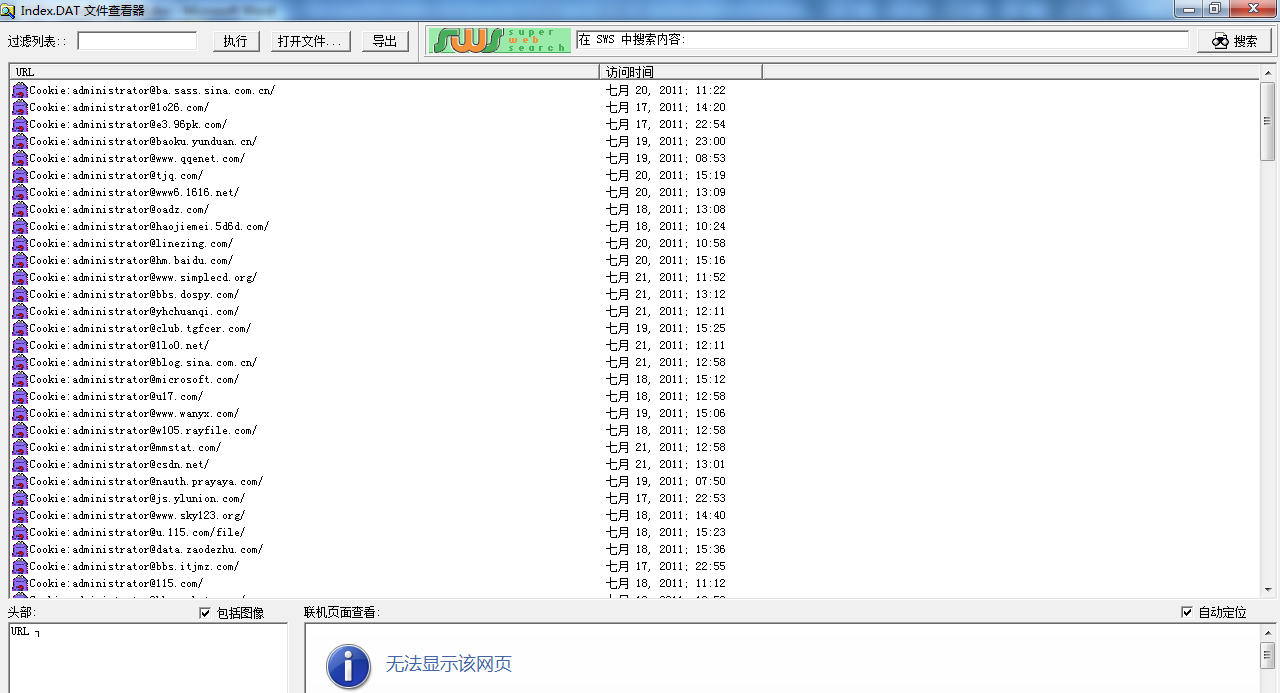The image size is (1280, 693).
Task: Click the Index.DAT app icon in title bar
Action: click(9, 9)
